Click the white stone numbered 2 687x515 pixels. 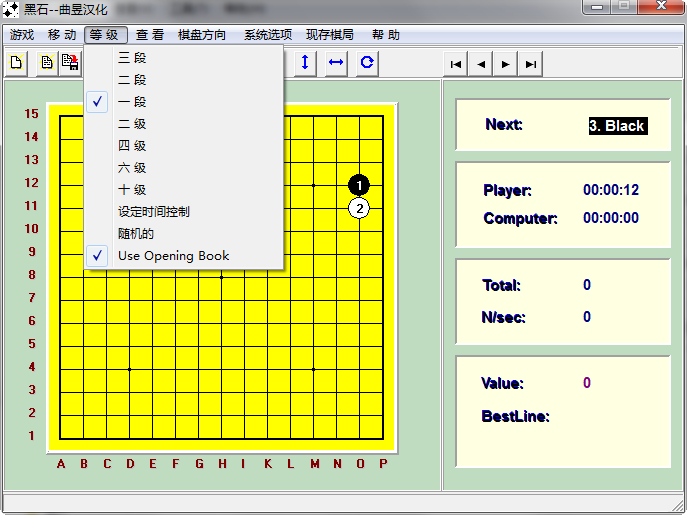tap(359, 208)
